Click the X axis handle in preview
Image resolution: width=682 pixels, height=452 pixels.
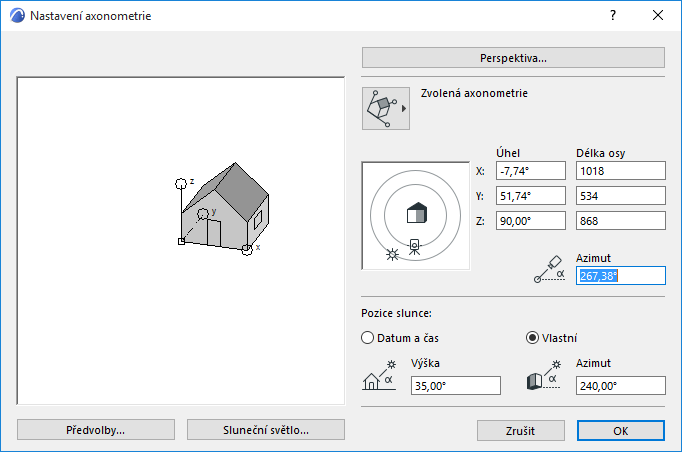coord(247,250)
